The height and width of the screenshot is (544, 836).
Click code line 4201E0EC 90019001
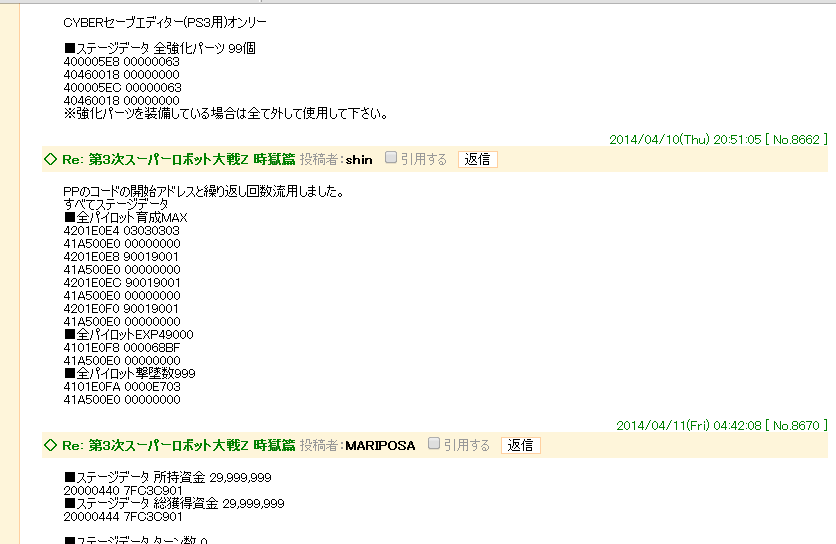click(122, 283)
